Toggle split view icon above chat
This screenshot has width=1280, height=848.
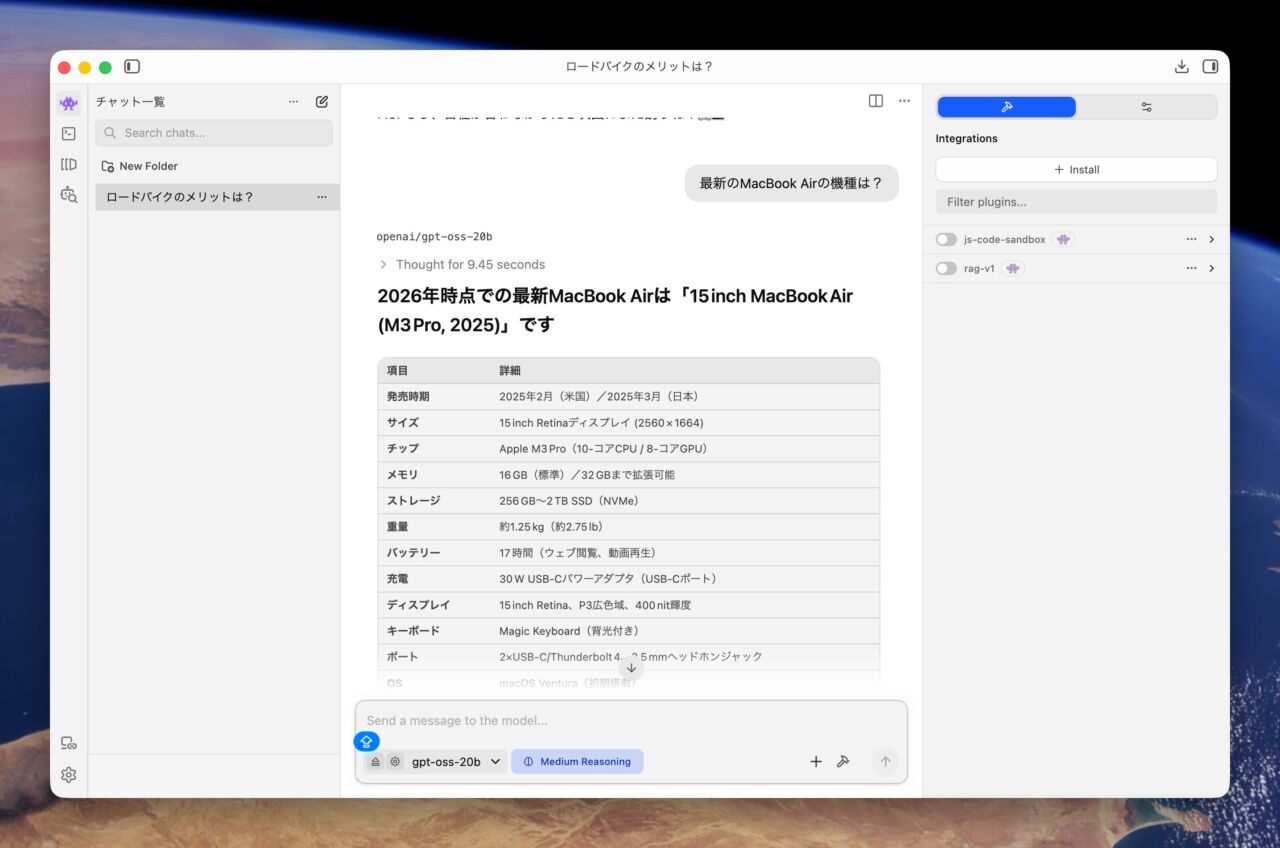coord(876,101)
